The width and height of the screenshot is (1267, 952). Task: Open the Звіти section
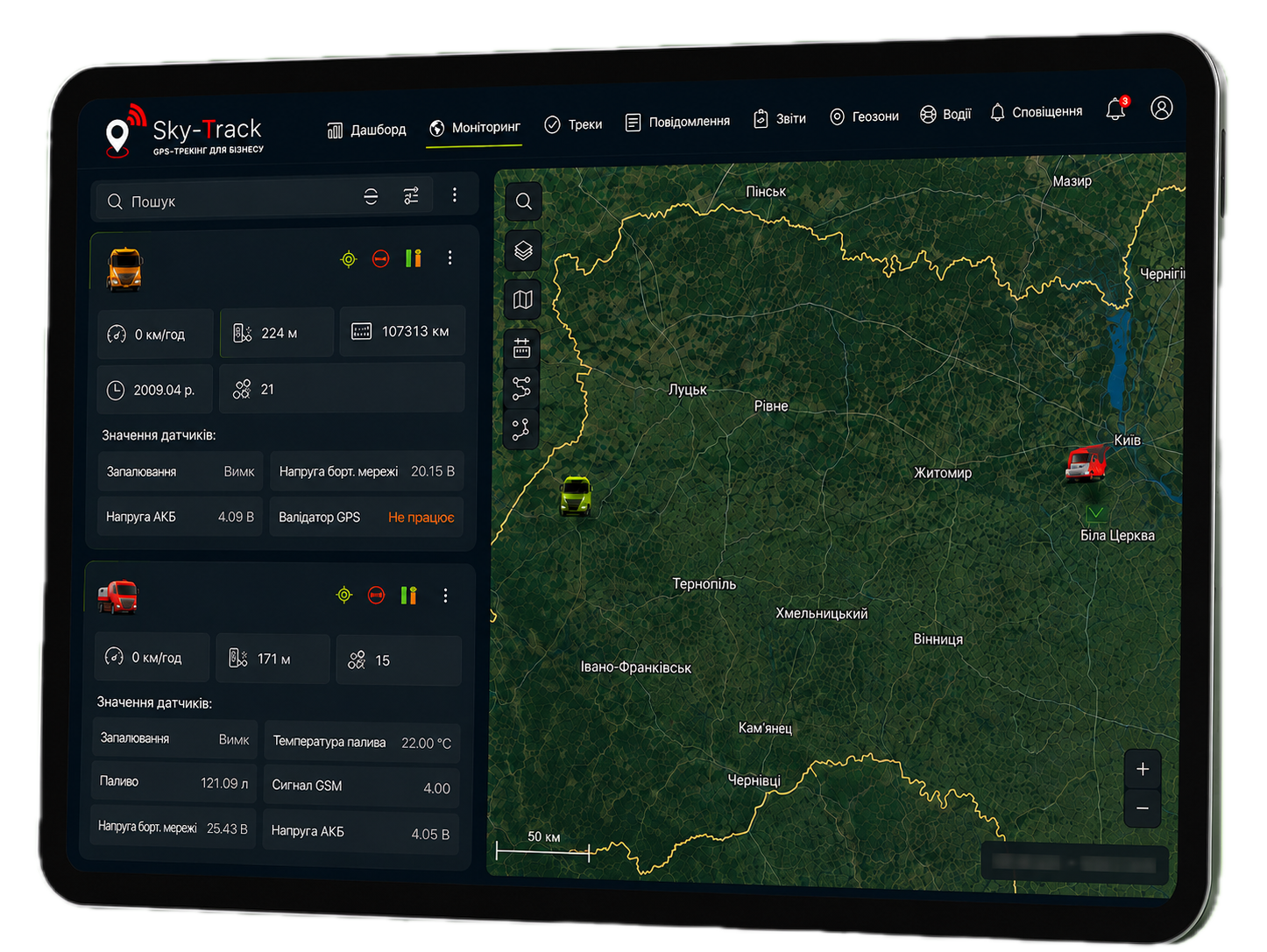(x=780, y=118)
